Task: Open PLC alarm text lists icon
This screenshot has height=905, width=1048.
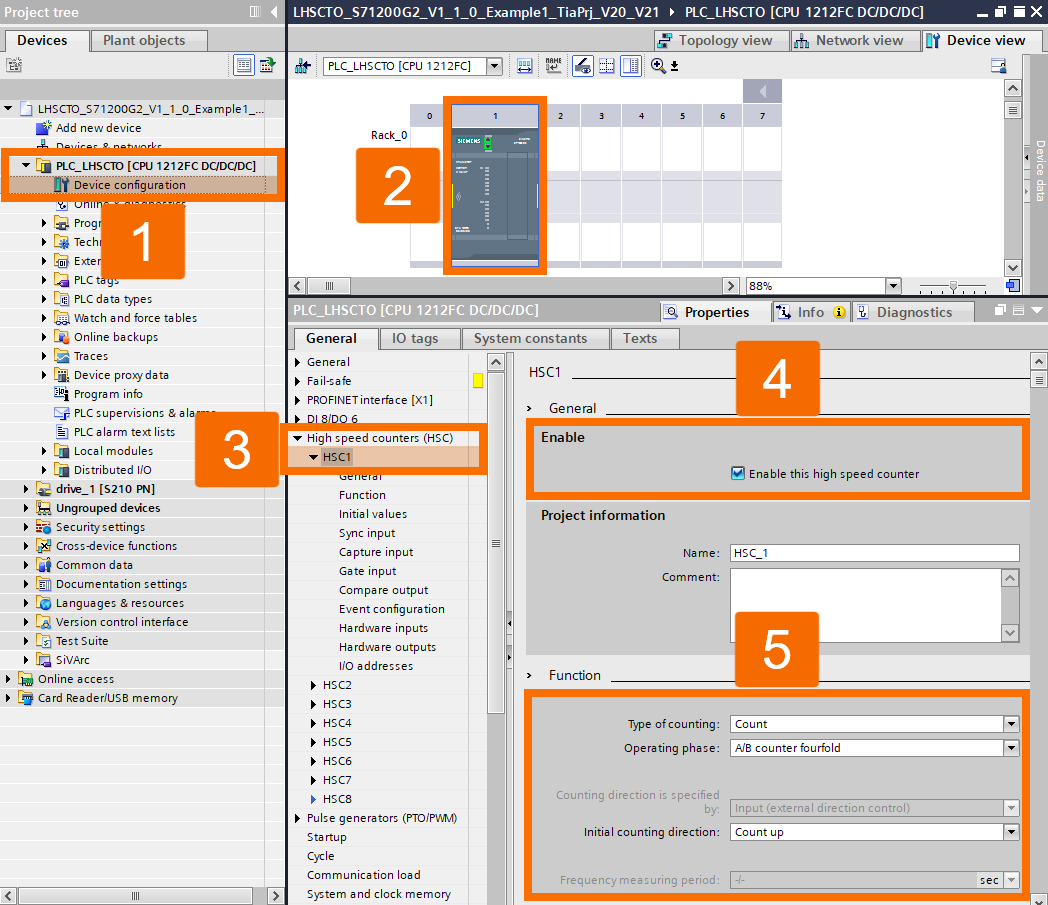Action: [x=61, y=432]
